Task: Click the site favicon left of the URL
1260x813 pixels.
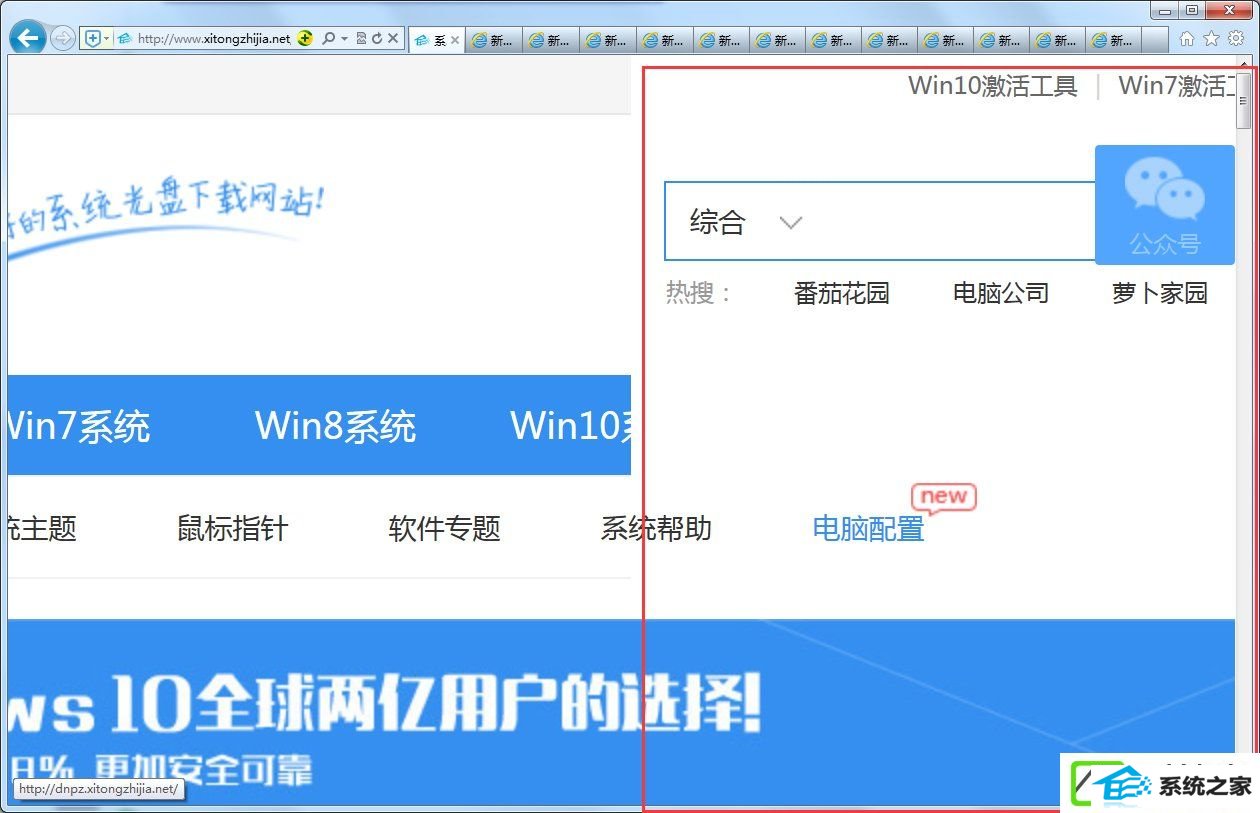Action: [125, 38]
